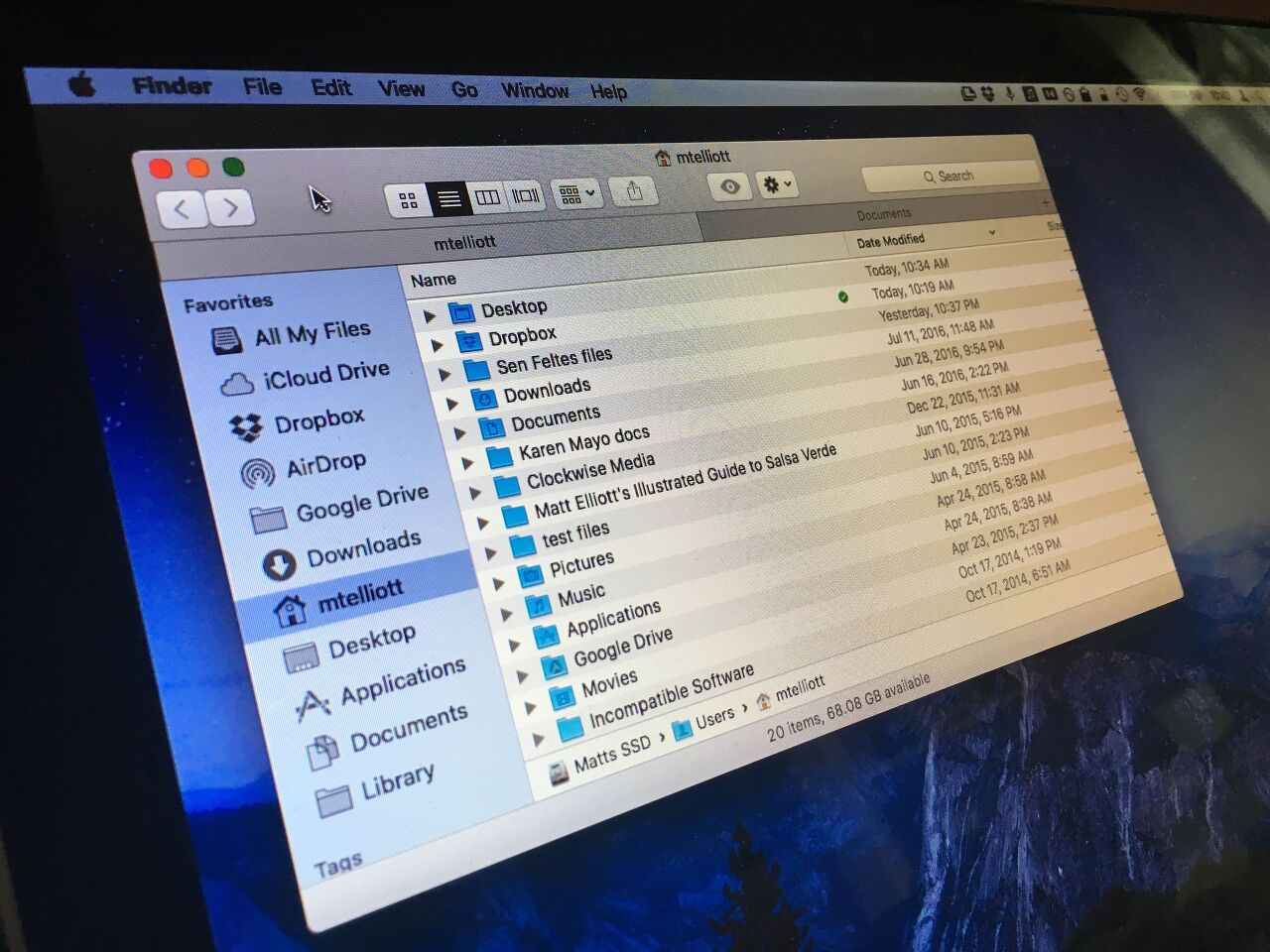
Task: Click the Desktop icon in the sidebar
Action: click(301, 659)
